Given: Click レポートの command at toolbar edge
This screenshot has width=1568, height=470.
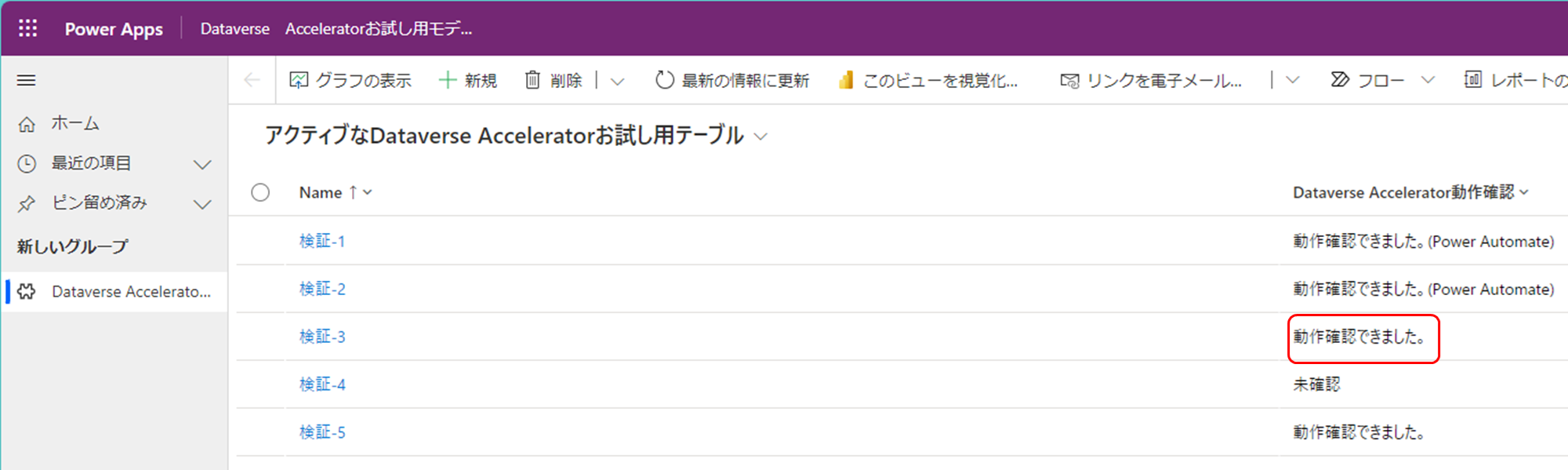Looking at the screenshot, I should [x=1515, y=80].
